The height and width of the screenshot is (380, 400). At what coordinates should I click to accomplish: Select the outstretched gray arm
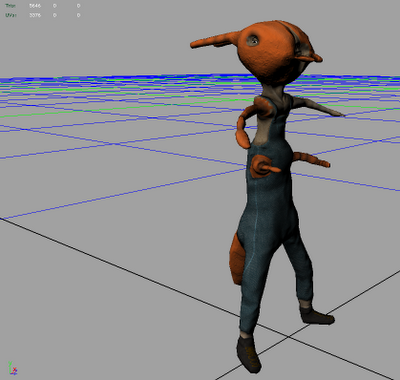coord(317,106)
